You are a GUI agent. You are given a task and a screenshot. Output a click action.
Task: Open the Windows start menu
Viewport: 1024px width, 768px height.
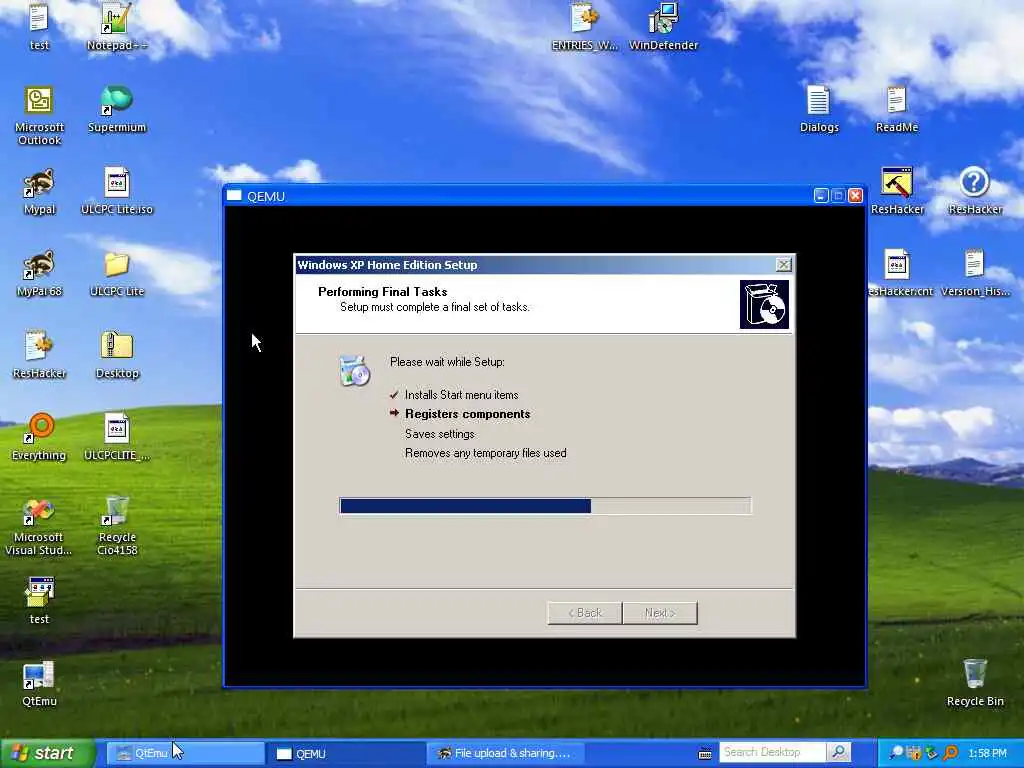[47, 754]
